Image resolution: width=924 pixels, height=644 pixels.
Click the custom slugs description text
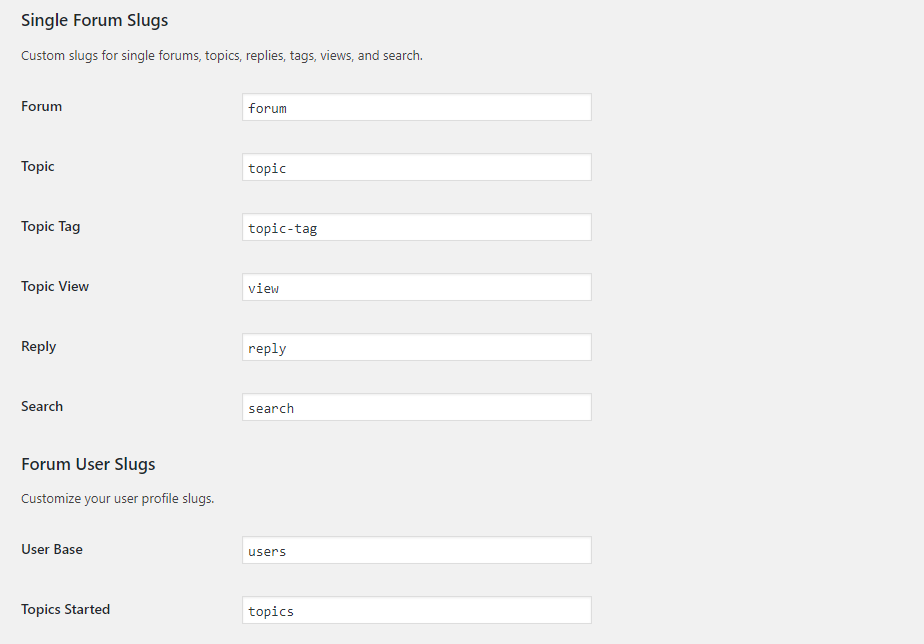tap(222, 56)
